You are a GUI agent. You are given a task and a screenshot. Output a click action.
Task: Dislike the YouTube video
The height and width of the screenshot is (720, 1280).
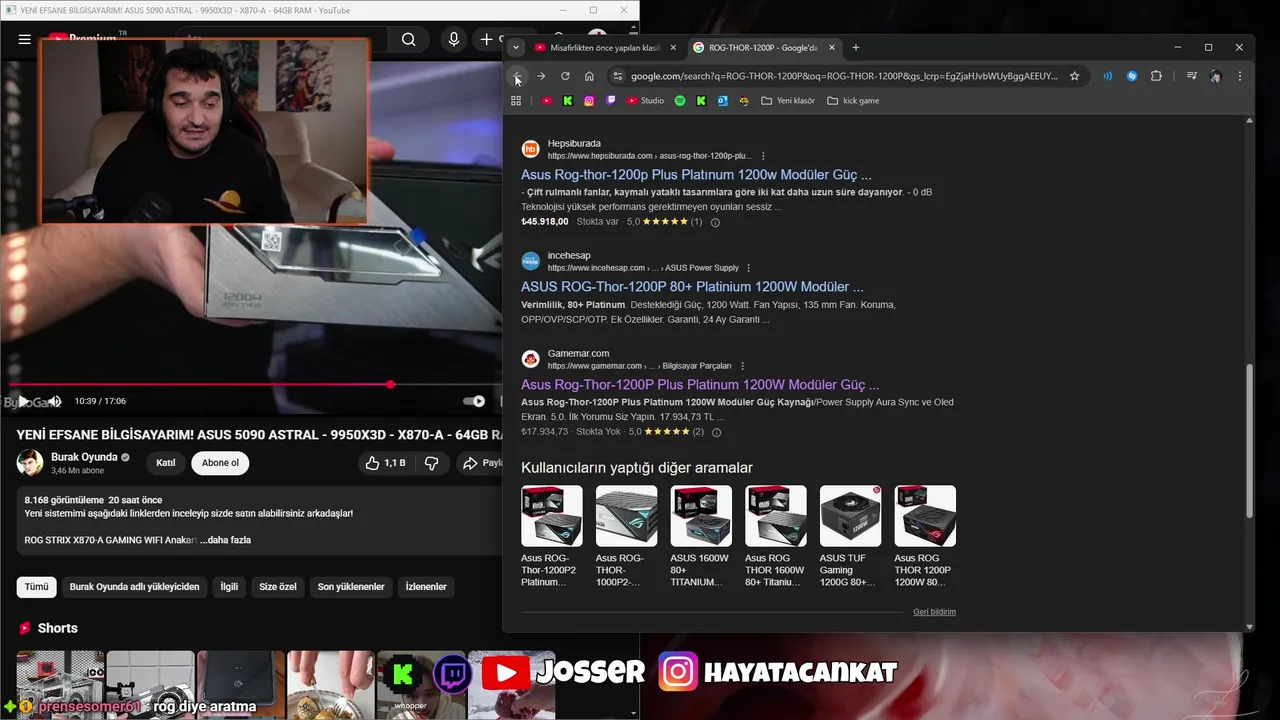coord(431,463)
